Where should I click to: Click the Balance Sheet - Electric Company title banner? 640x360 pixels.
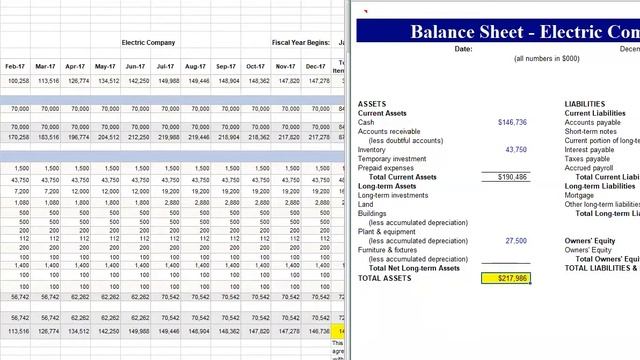(x=498, y=31)
